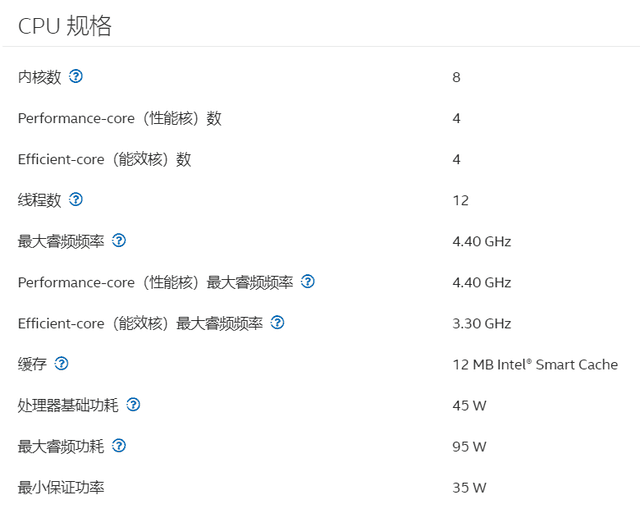640x518 pixels.
Task: Click the core count value 8
Action: [x=456, y=77]
